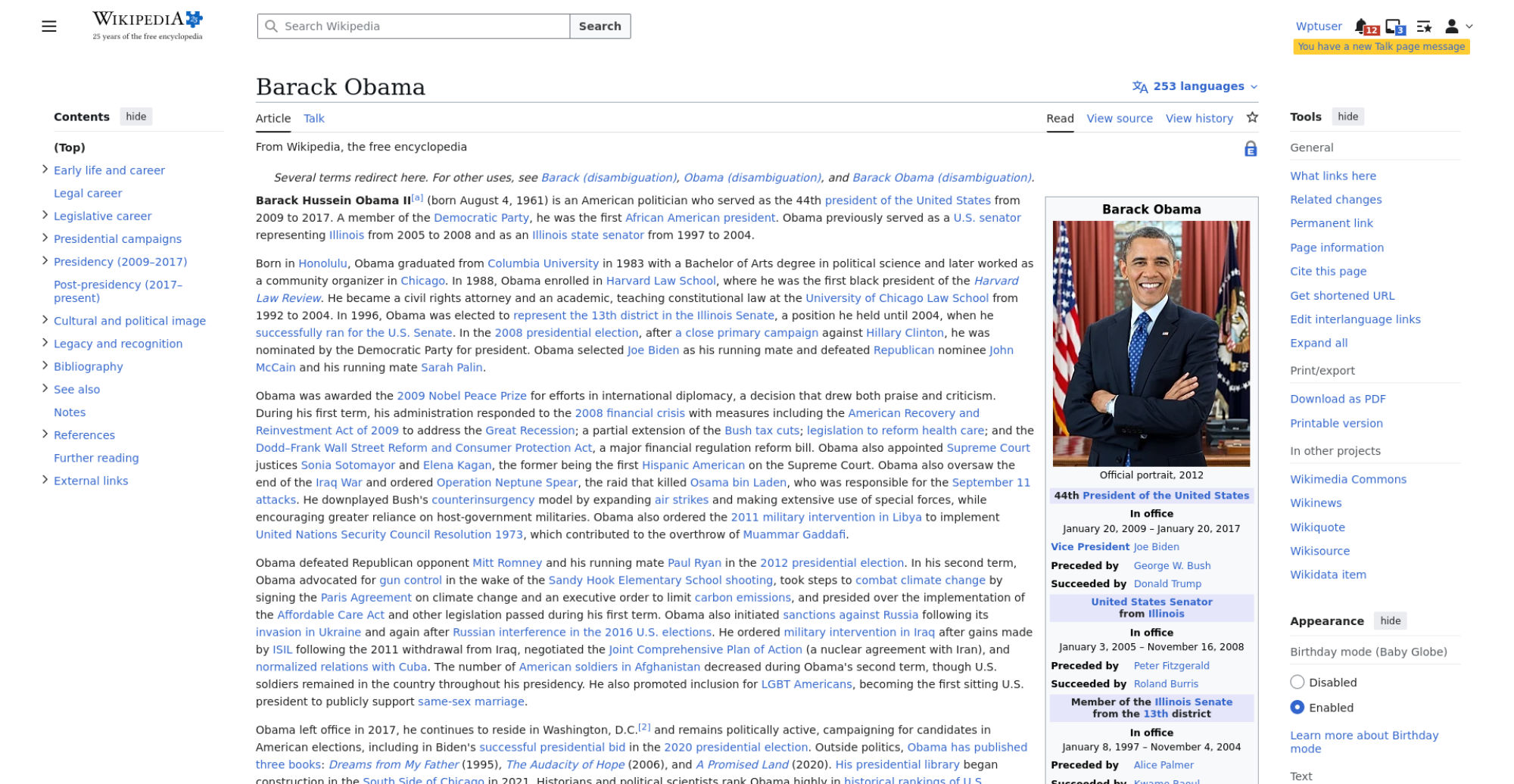Expand Early life and career section

[x=45, y=170]
